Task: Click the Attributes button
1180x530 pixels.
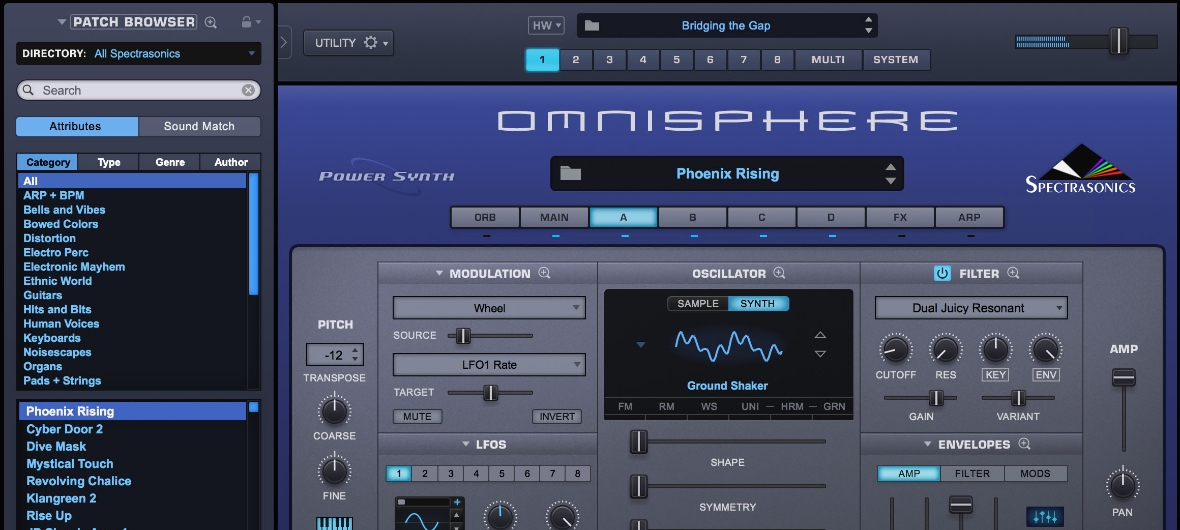Action: pos(77,126)
